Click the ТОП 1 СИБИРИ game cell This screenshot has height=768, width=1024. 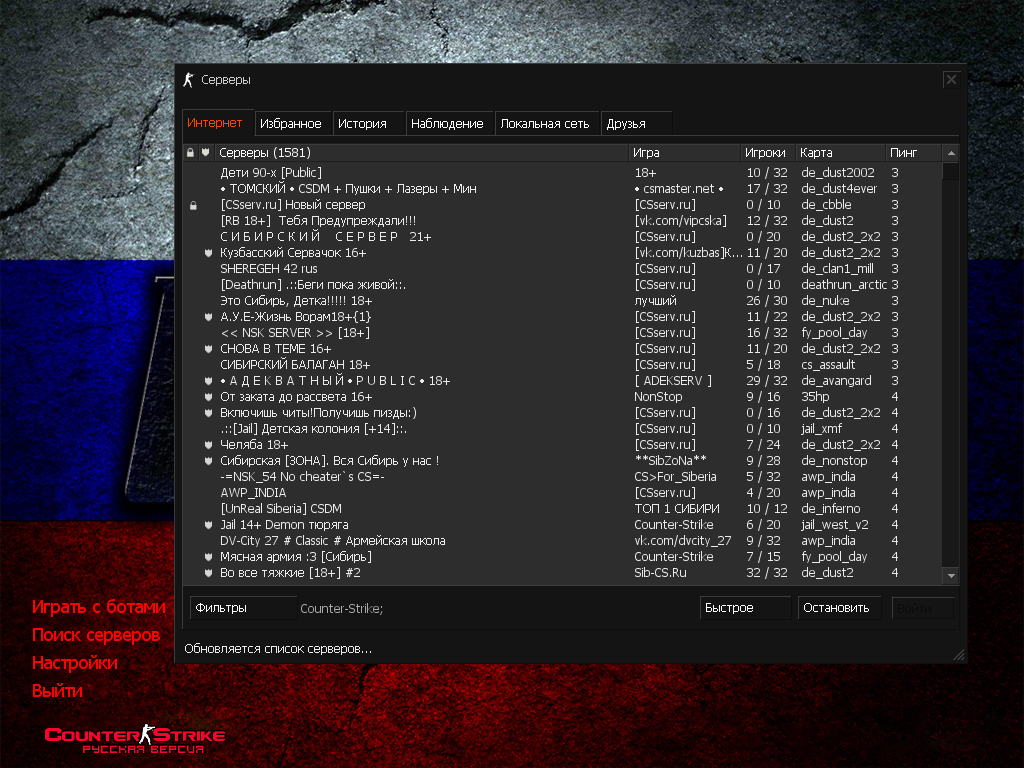pos(677,509)
